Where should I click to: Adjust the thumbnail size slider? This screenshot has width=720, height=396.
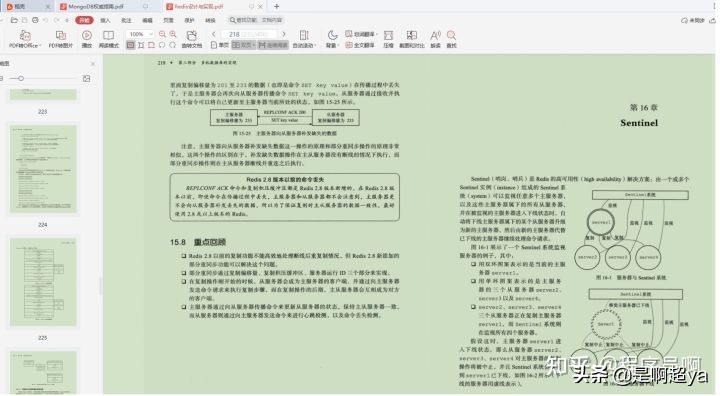(21, 79)
